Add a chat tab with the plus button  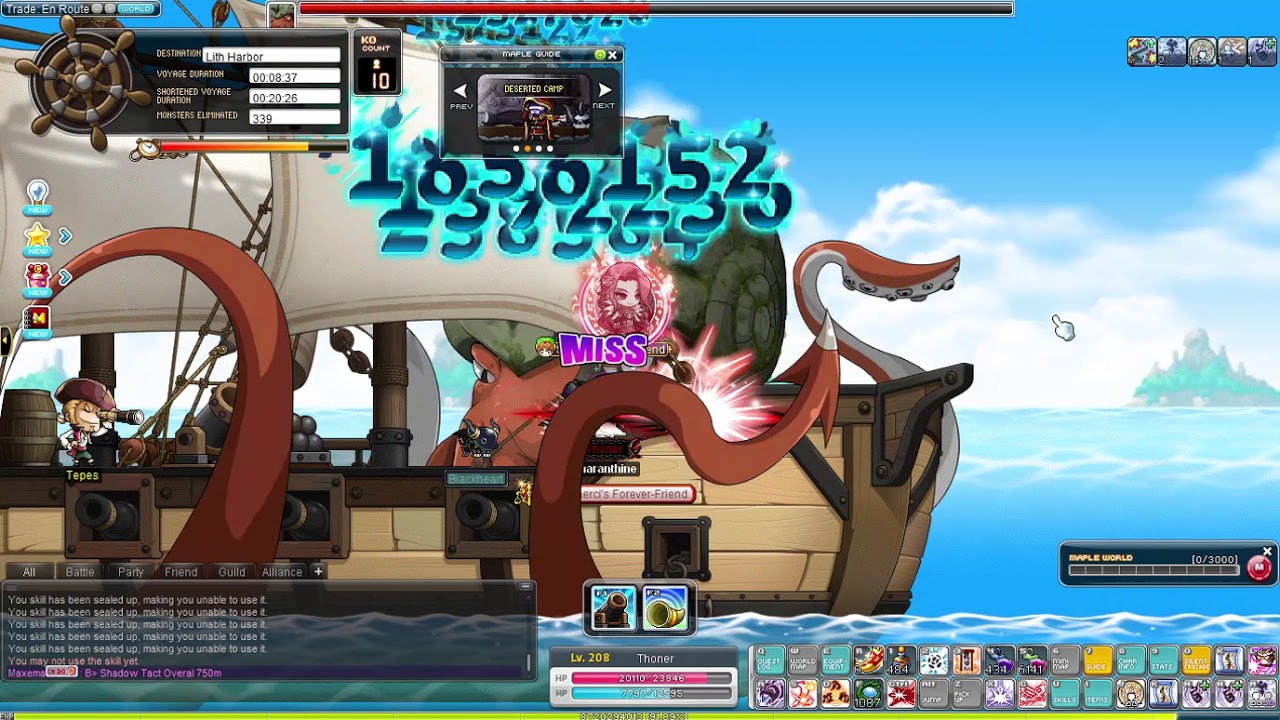(318, 572)
